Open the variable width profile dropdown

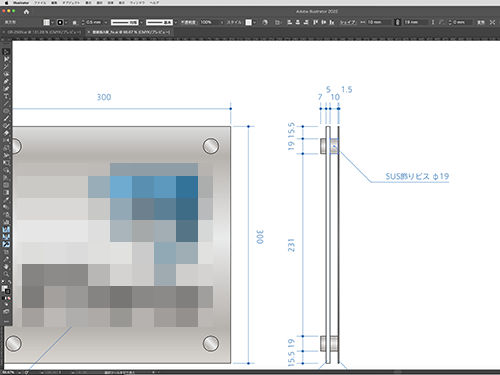coord(141,22)
